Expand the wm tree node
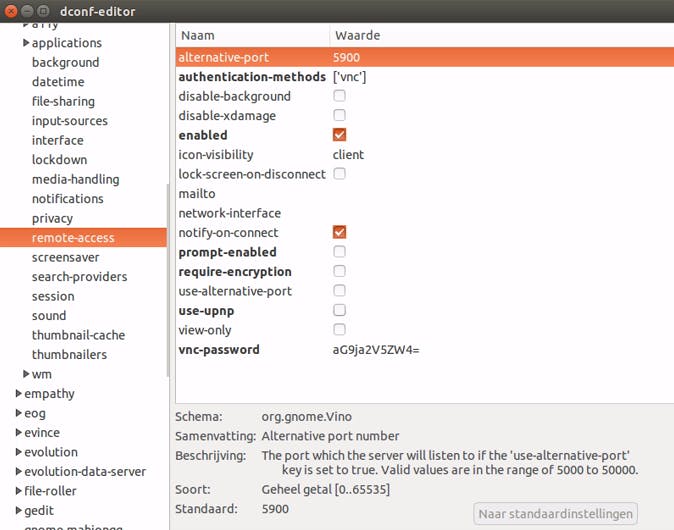Screen dimensions: 674x530 coord(25,374)
